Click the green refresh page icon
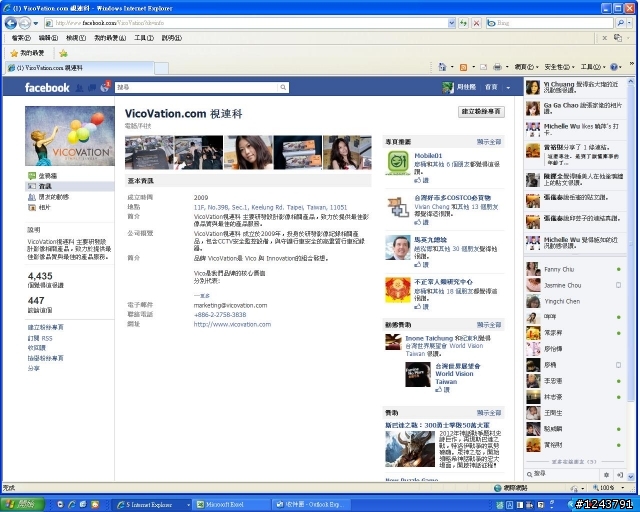640x512 pixels. (463, 23)
